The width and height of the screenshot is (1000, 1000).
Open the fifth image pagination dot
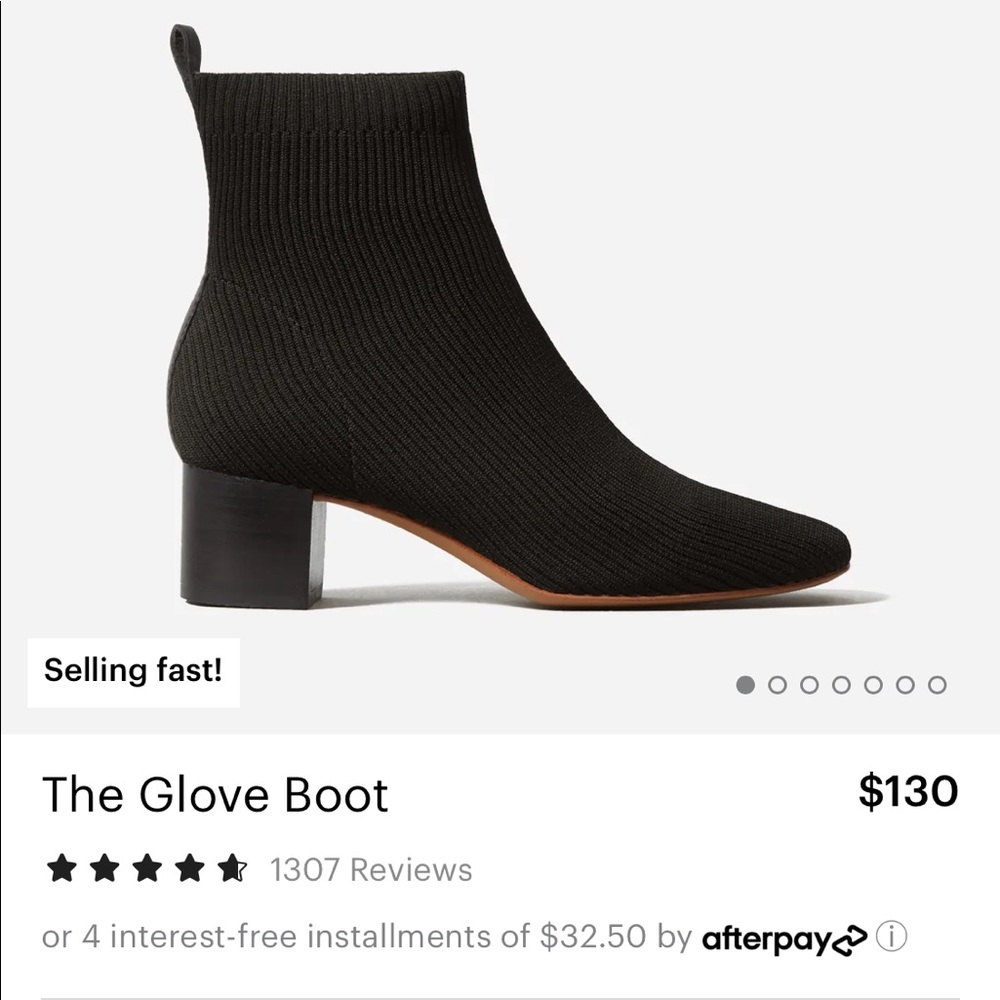click(873, 682)
